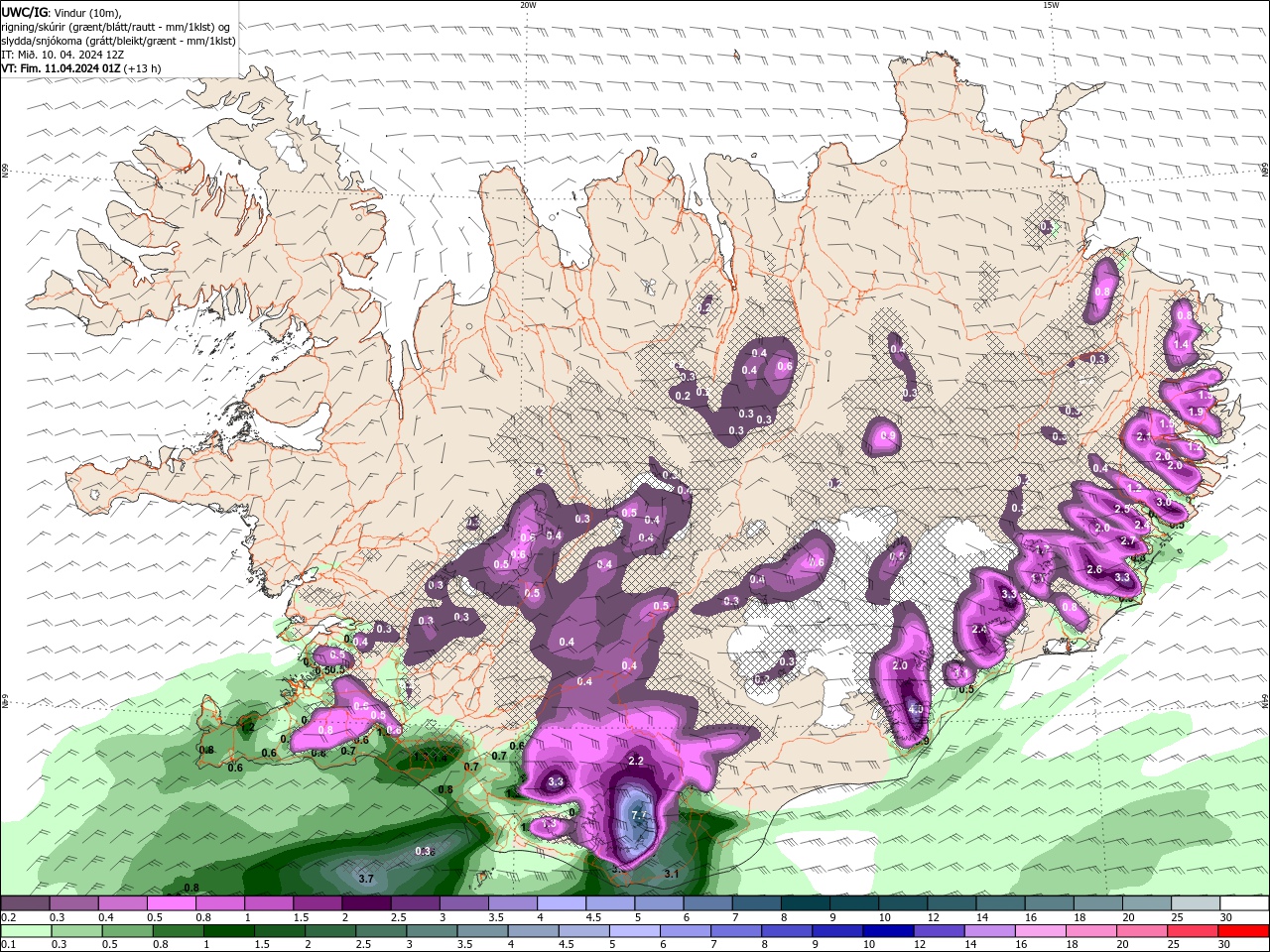Click the slydda/snjókoma legend description line
This screenshot has width=1270, height=952.
pos(118,41)
